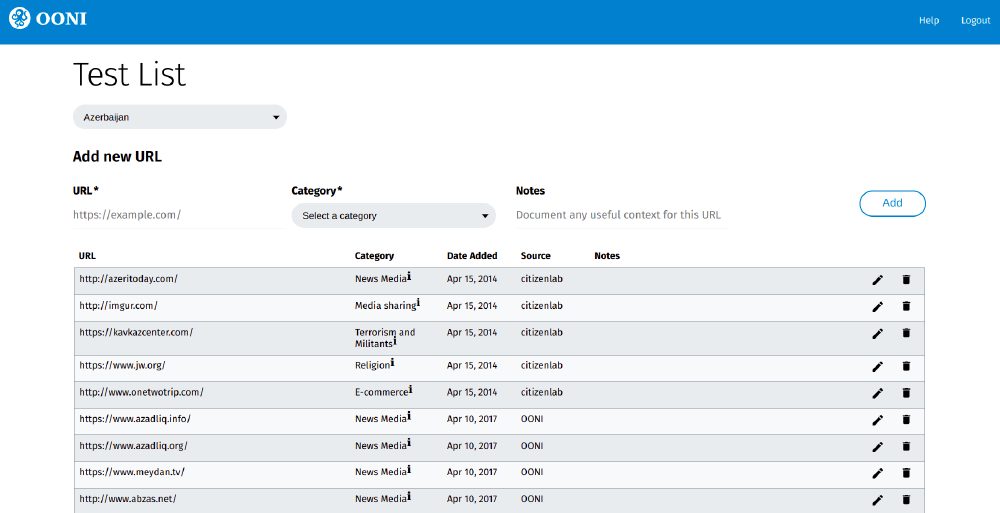Edit the meydan.tv row
The height and width of the screenshot is (513, 1000).
(x=878, y=473)
